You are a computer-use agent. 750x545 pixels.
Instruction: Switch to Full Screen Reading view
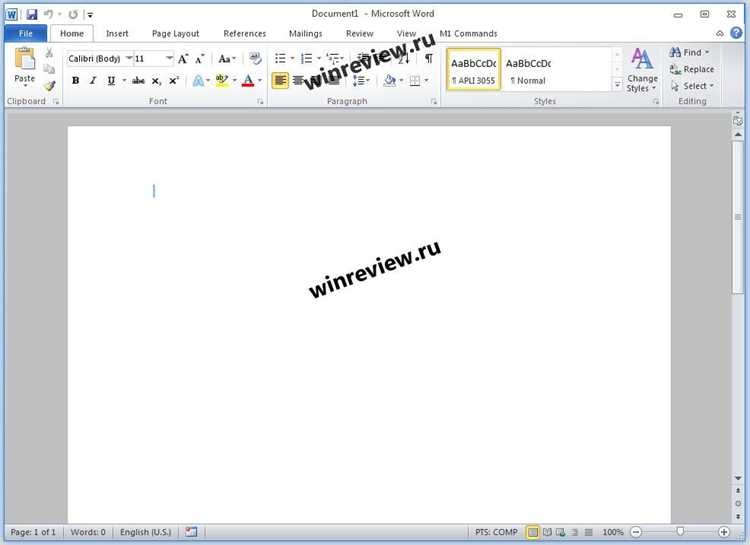547,532
